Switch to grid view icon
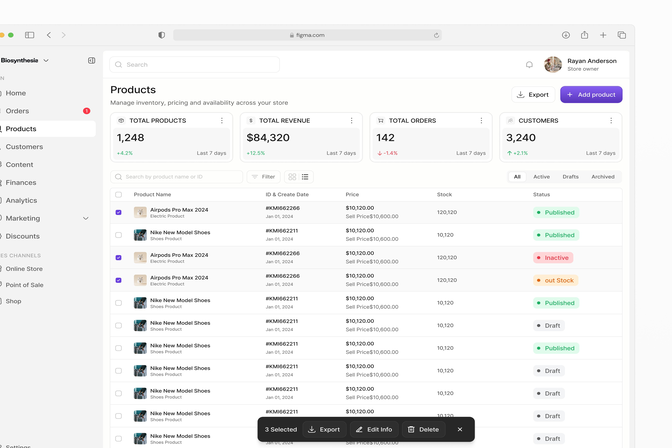Viewport: 672px width, 448px height. pos(292,177)
